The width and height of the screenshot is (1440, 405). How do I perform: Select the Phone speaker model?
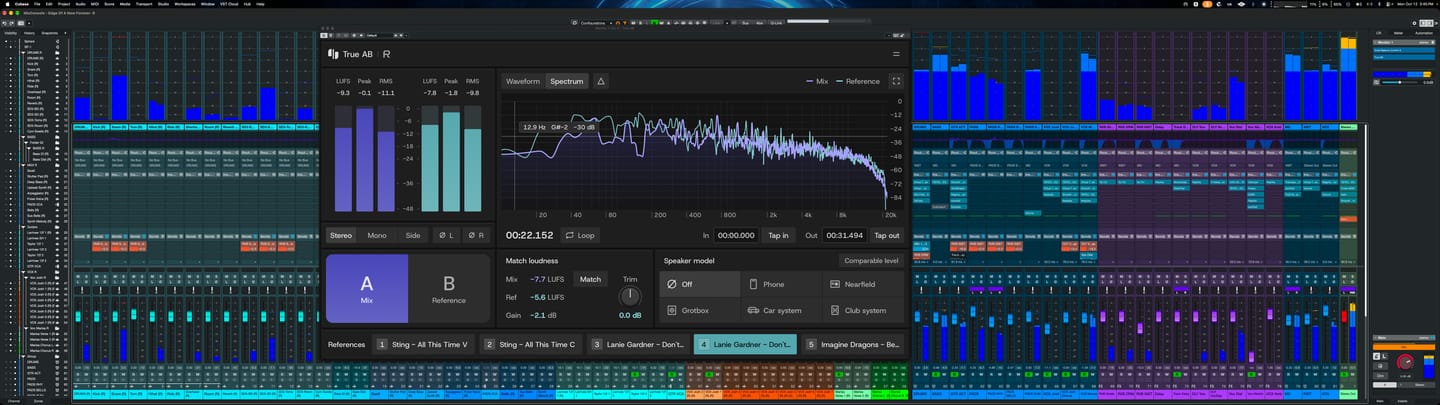tap(781, 284)
